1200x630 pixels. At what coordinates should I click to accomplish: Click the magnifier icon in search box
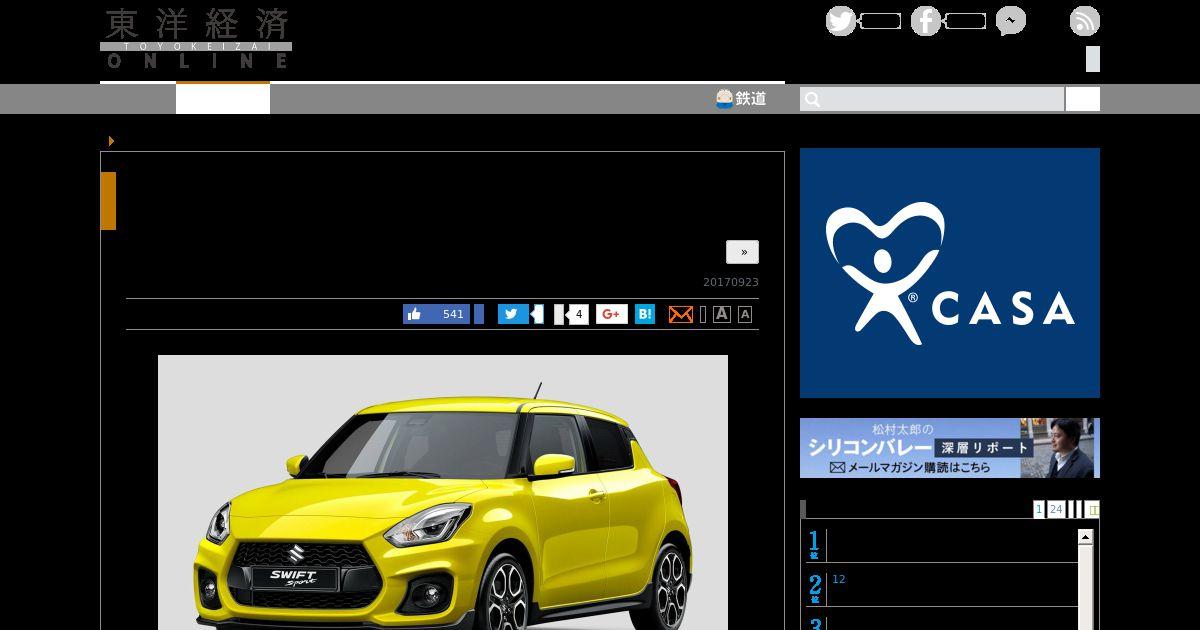(x=813, y=99)
